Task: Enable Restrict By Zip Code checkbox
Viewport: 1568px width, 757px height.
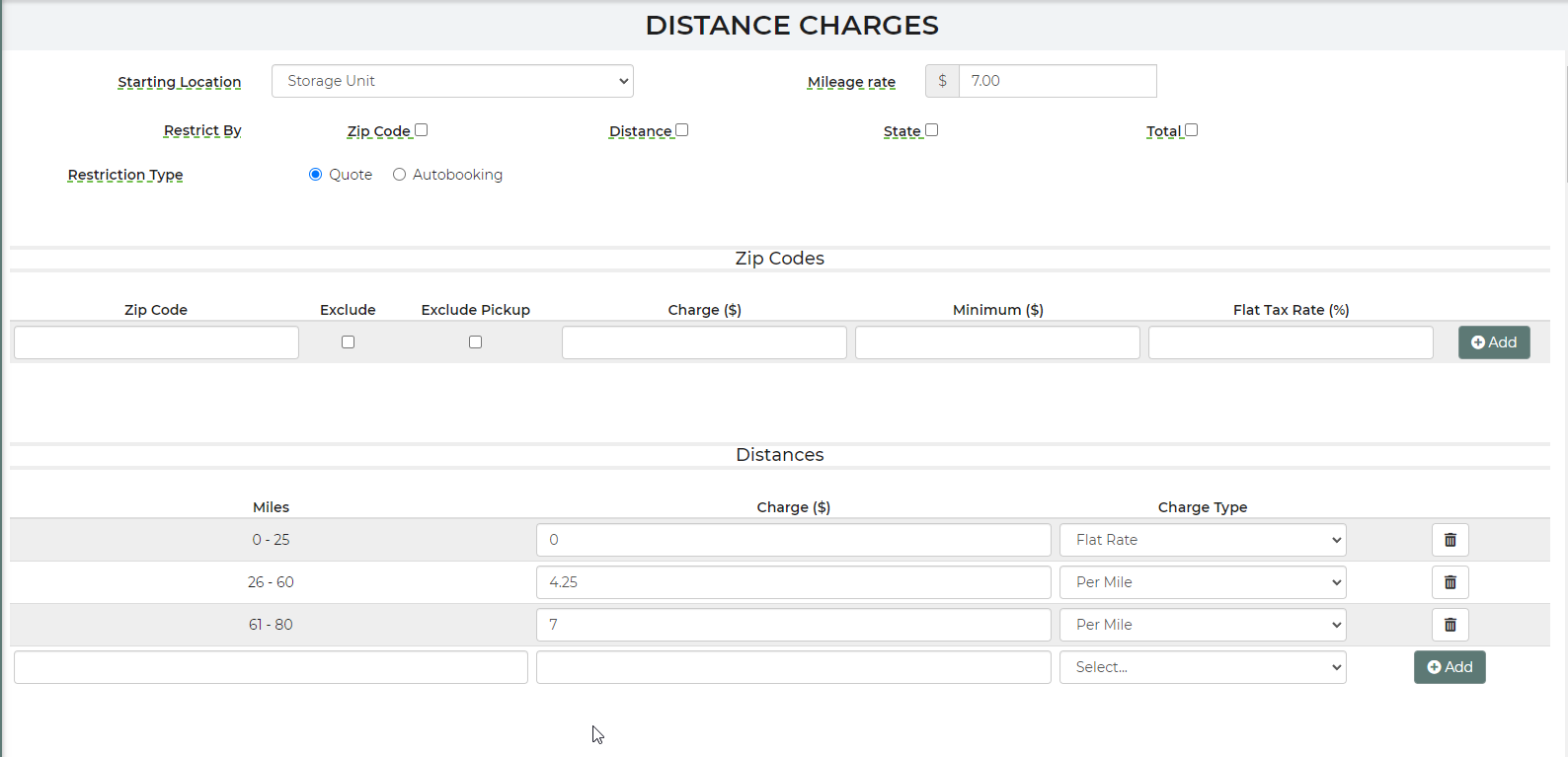Action: click(x=422, y=130)
